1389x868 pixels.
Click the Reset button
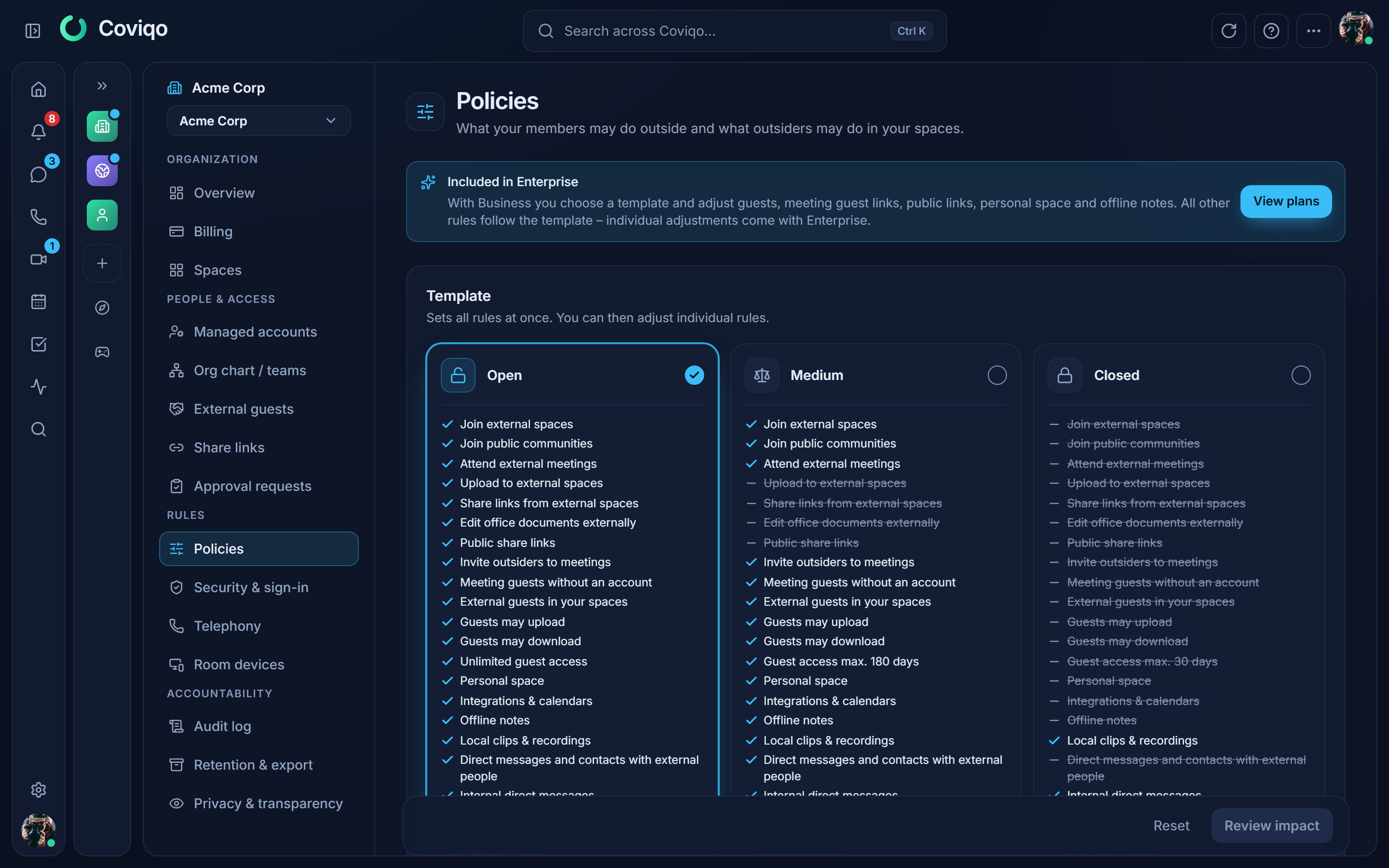[1171, 826]
